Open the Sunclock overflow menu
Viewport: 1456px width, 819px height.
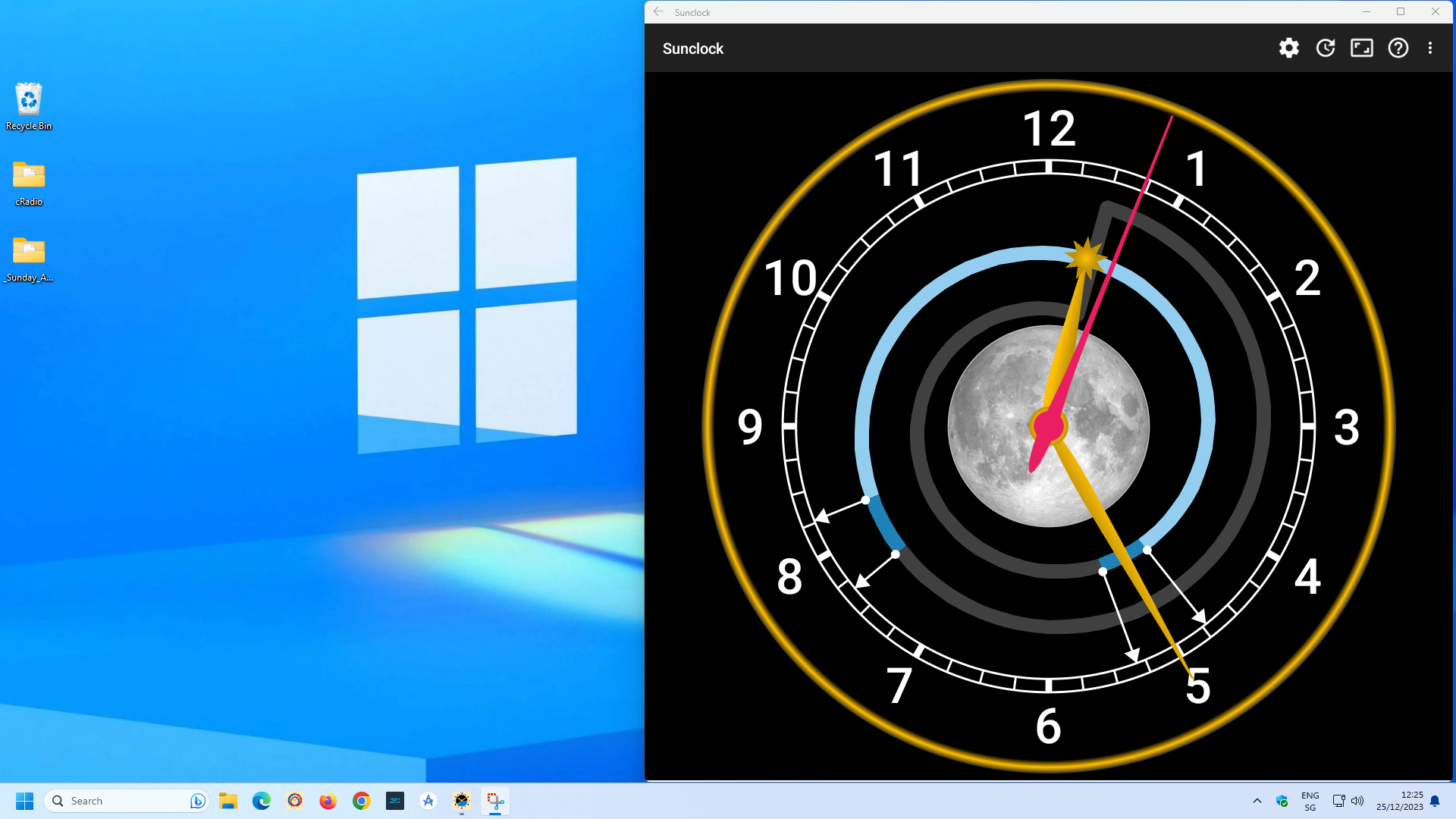click(1430, 48)
